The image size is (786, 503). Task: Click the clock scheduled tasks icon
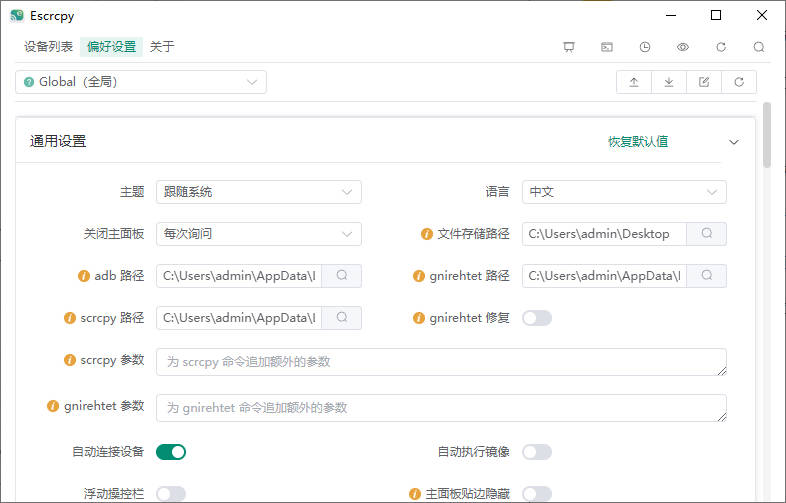pyautogui.click(x=645, y=47)
